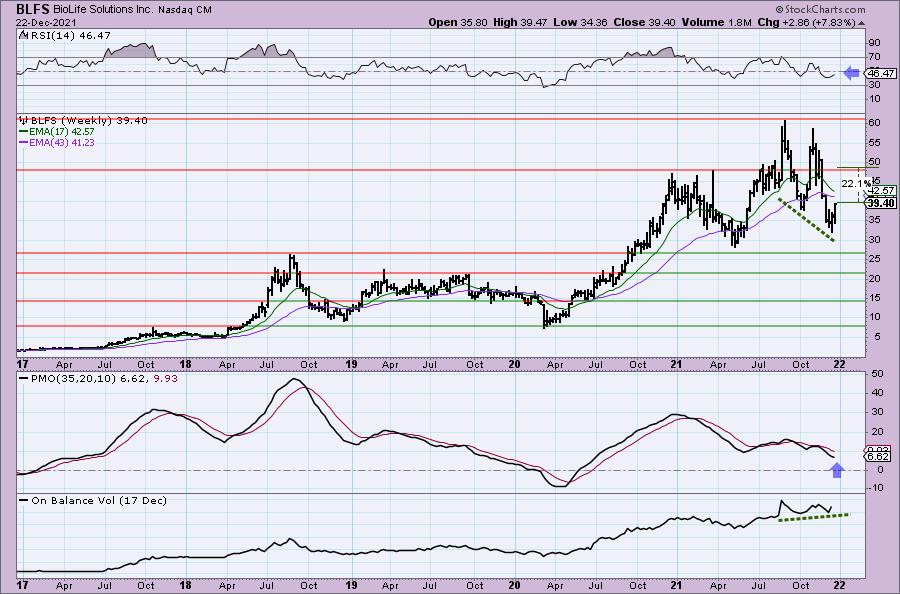900x594 pixels.
Task: Click the price-bars icon before BLFS (Weekly)
Action: tap(24, 121)
